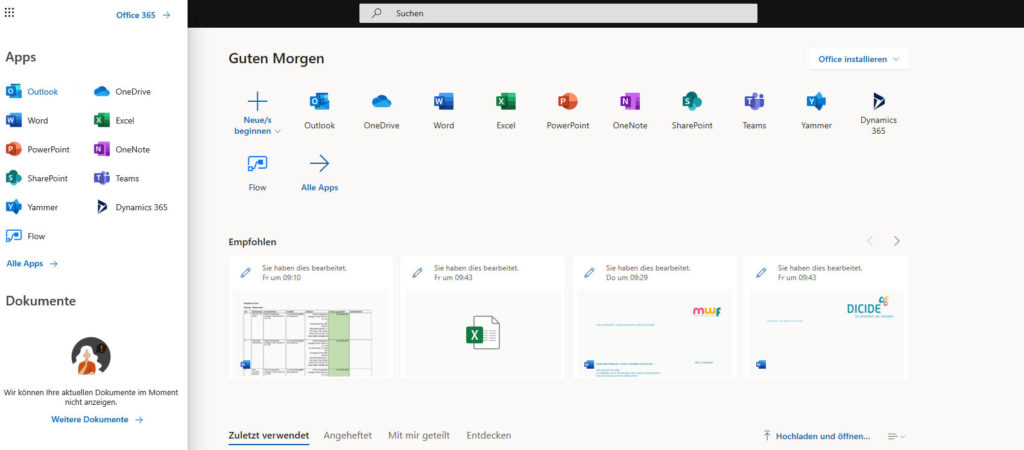Click the Guten Morgen heading
Screen dimensions: 1024x450
tap(276, 59)
